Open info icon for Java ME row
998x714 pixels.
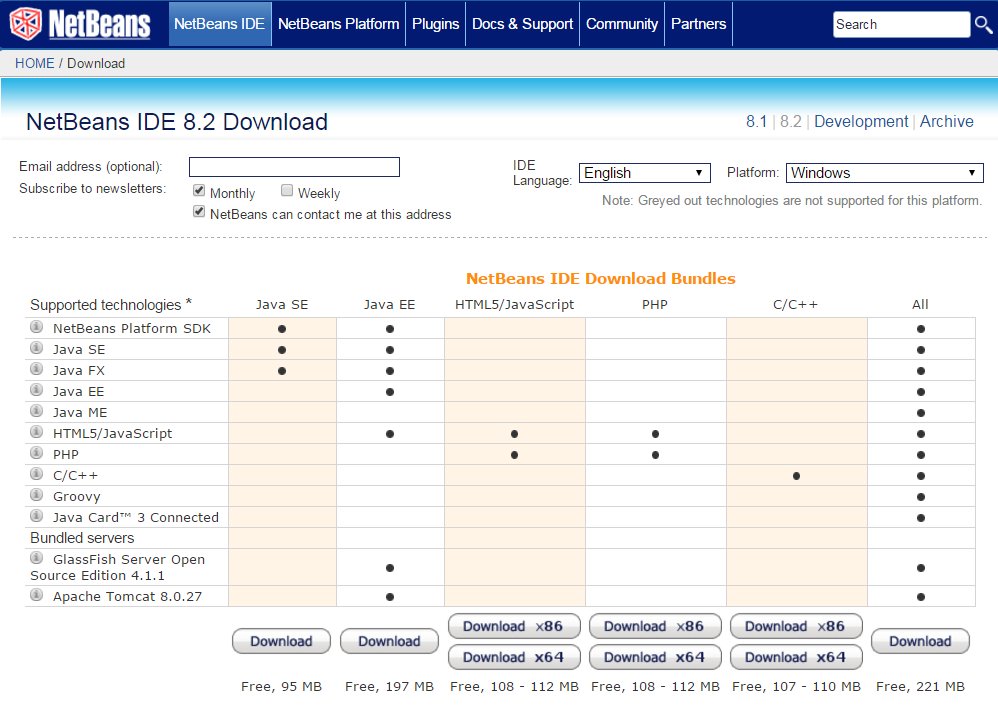[37, 411]
